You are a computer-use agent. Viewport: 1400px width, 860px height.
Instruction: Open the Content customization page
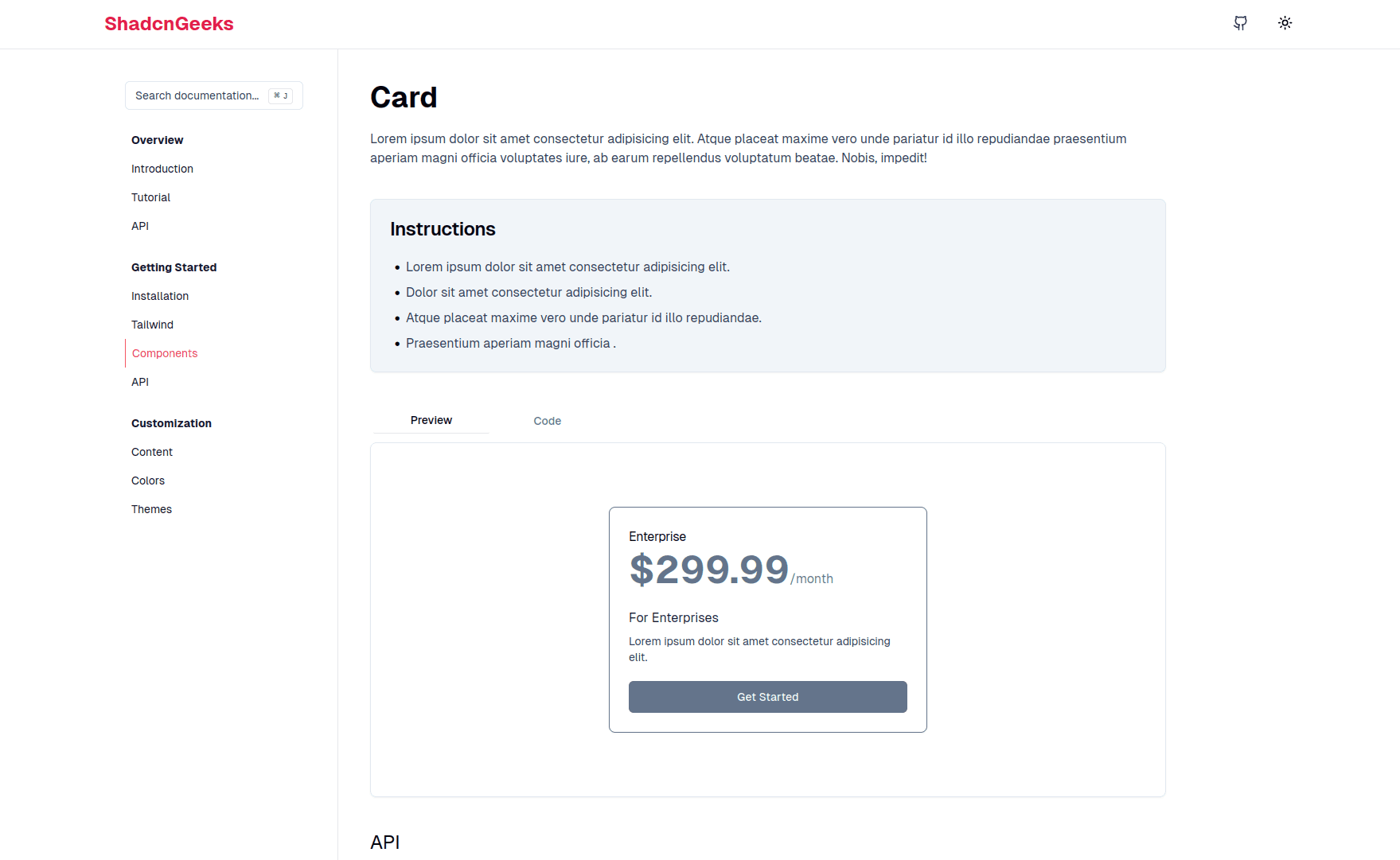click(x=152, y=452)
